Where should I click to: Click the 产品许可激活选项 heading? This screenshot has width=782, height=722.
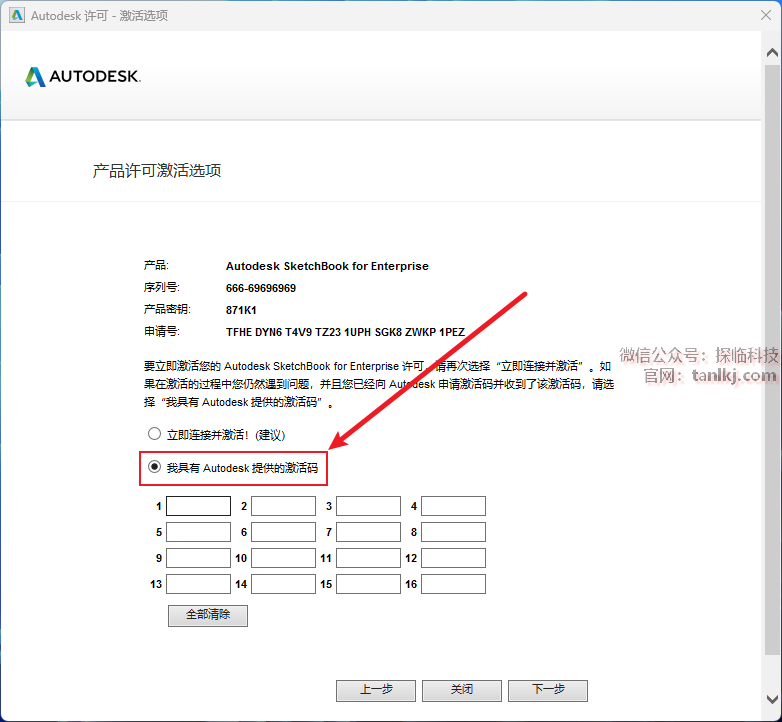(x=157, y=171)
